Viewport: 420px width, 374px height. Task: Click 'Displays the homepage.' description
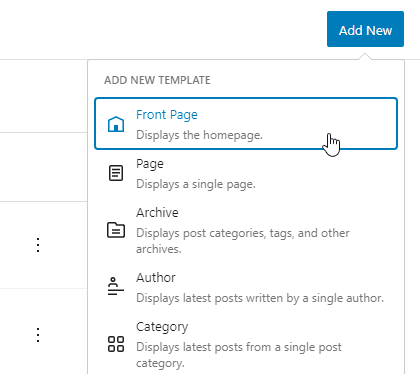coord(199,135)
